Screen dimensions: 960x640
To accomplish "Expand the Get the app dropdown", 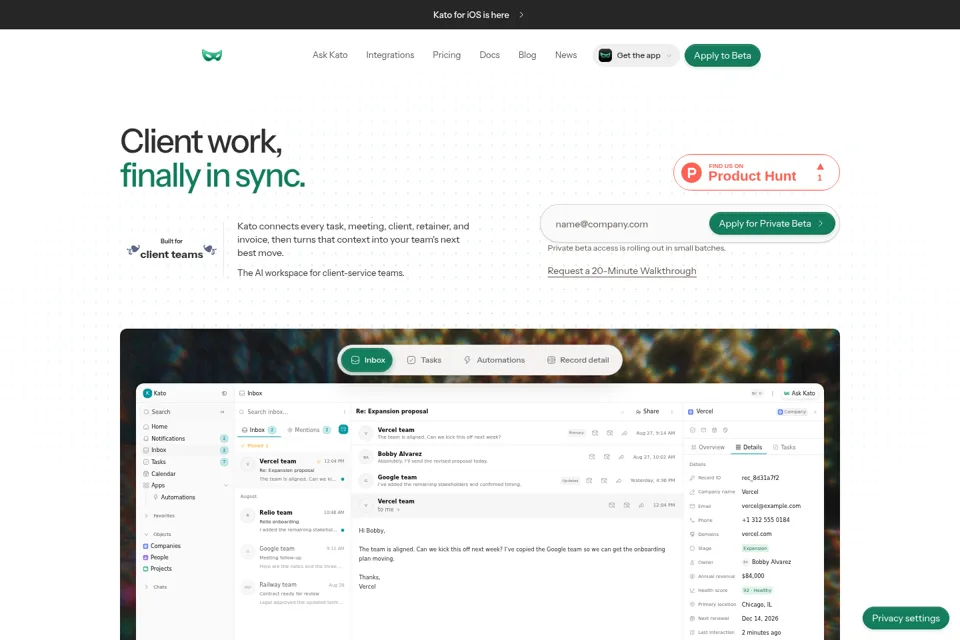I will point(636,55).
